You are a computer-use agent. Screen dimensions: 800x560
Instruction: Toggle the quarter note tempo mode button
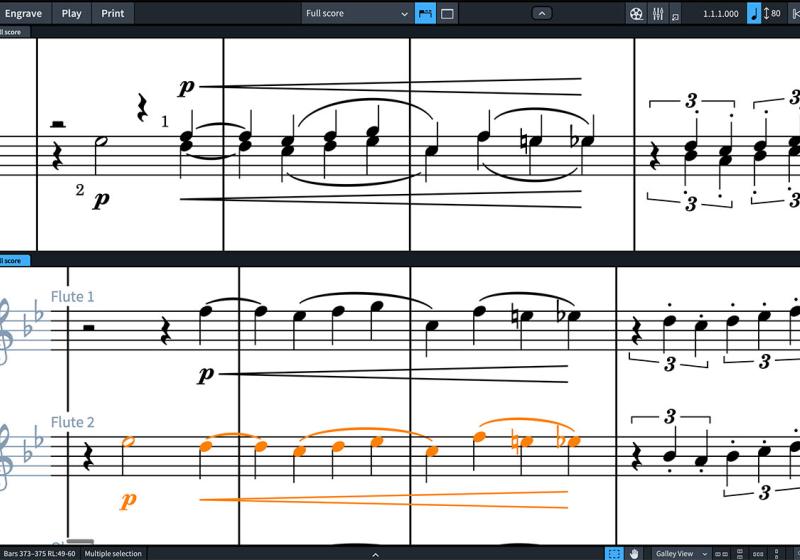pos(753,13)
